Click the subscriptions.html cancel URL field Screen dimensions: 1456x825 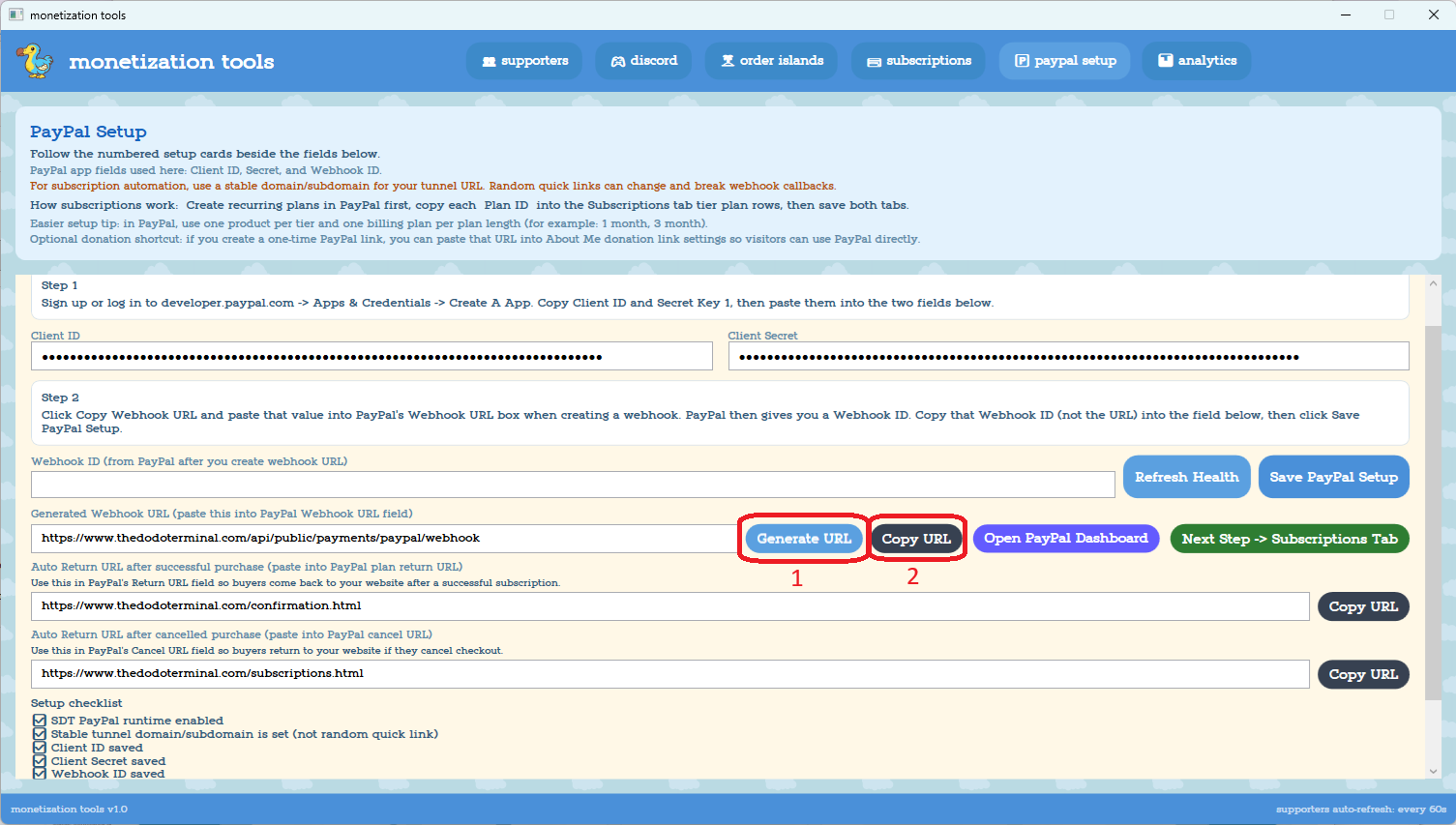pyautogui.click(x=669, y=674)
